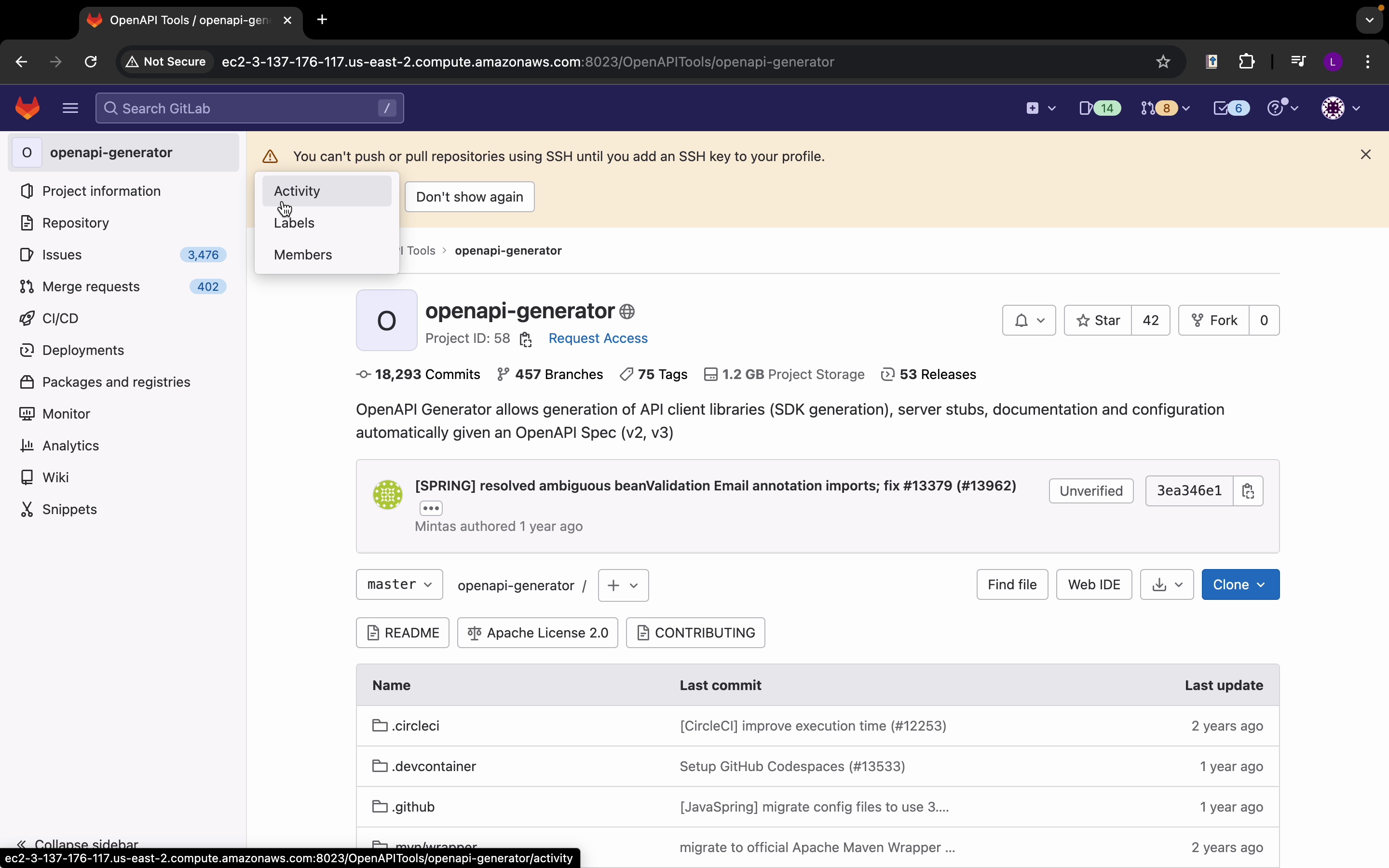Select Labels in the flyout menu
The width and height of the screenshot is (1389, 868).
click(295, 223)
